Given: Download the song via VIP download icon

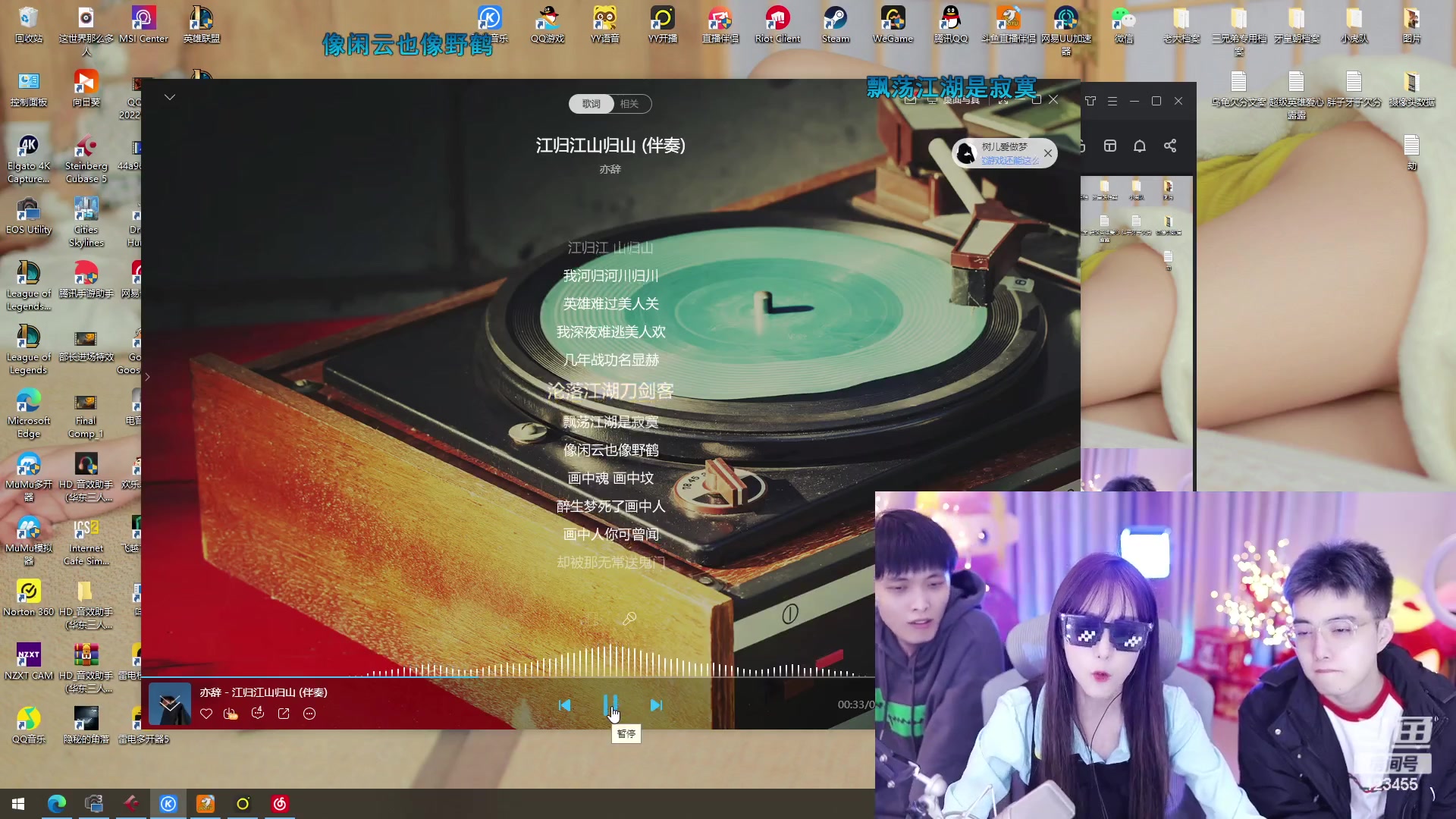Looking at the screenshot, I should point(231,714).
